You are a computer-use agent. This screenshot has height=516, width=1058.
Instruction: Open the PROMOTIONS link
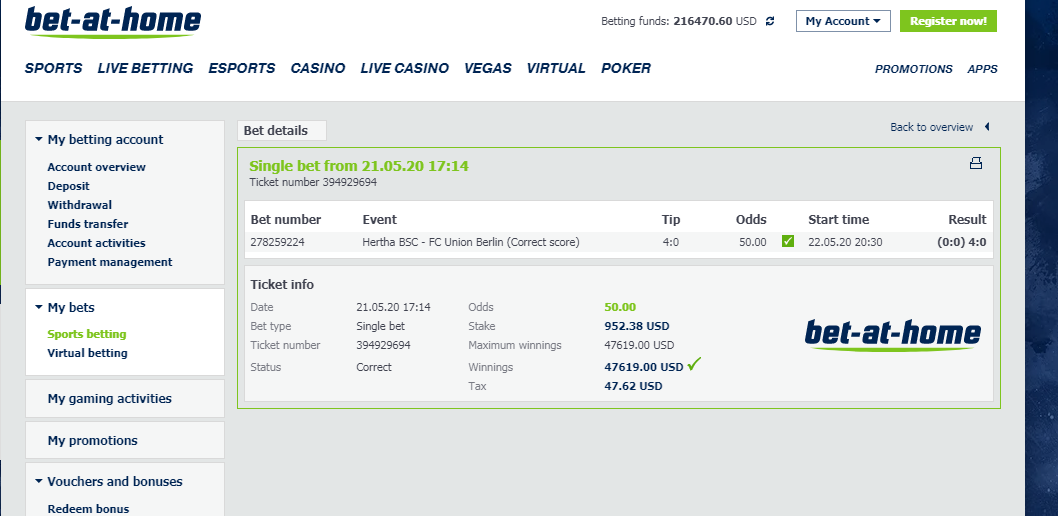tap(914, 69)
